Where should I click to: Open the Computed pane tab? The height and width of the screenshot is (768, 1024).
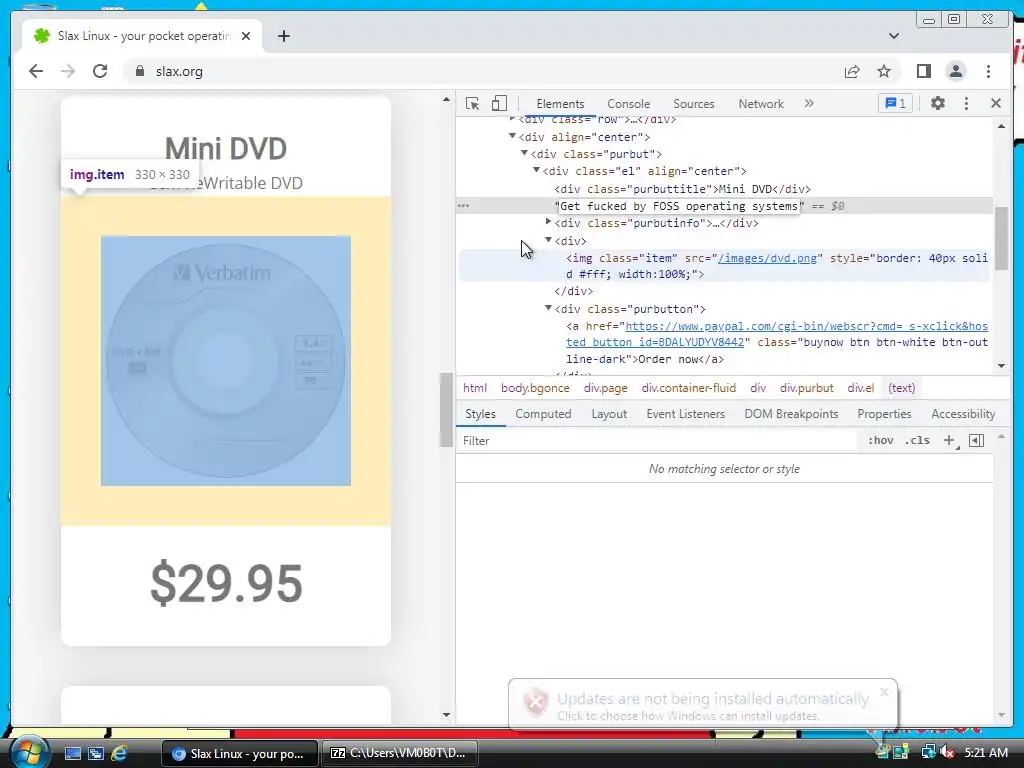[543, 414]
